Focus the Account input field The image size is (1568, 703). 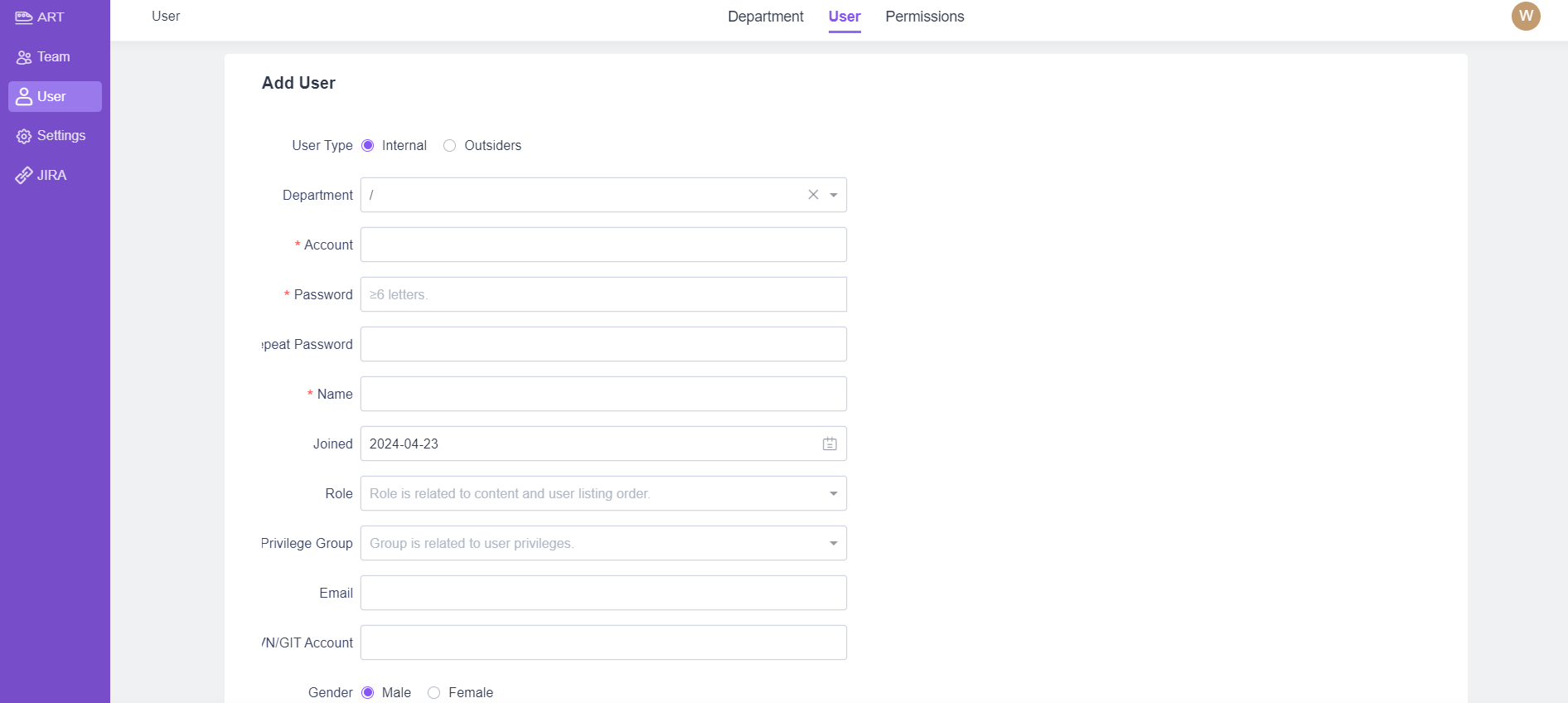tap(603, 245)
